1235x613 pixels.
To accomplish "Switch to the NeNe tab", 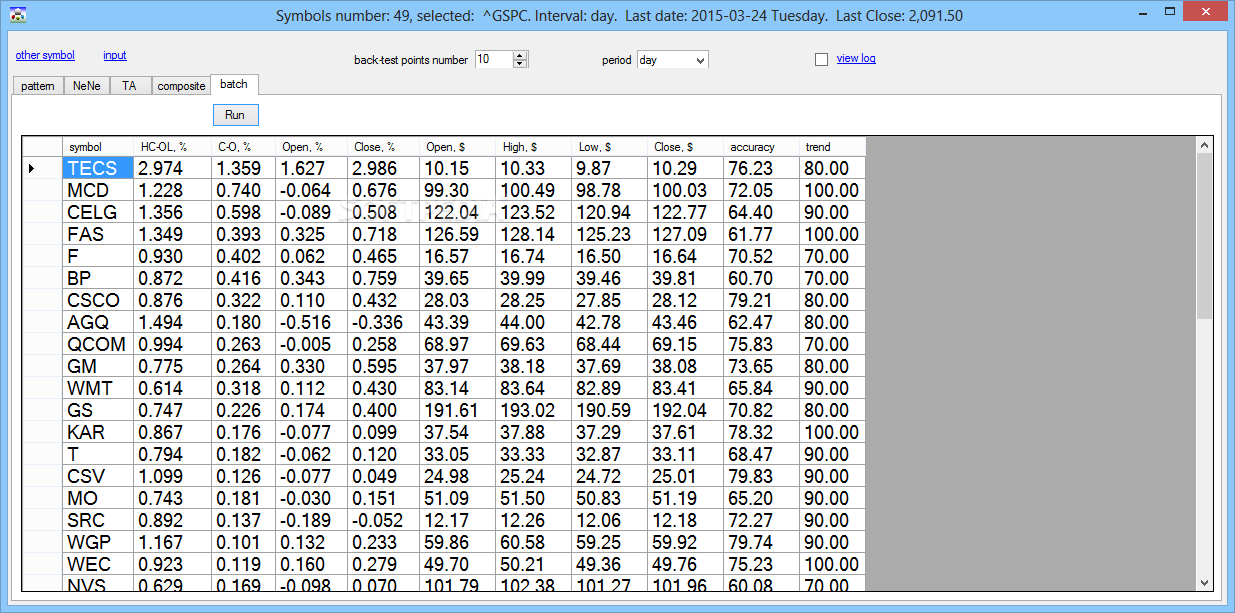I will tap(87, 86).
